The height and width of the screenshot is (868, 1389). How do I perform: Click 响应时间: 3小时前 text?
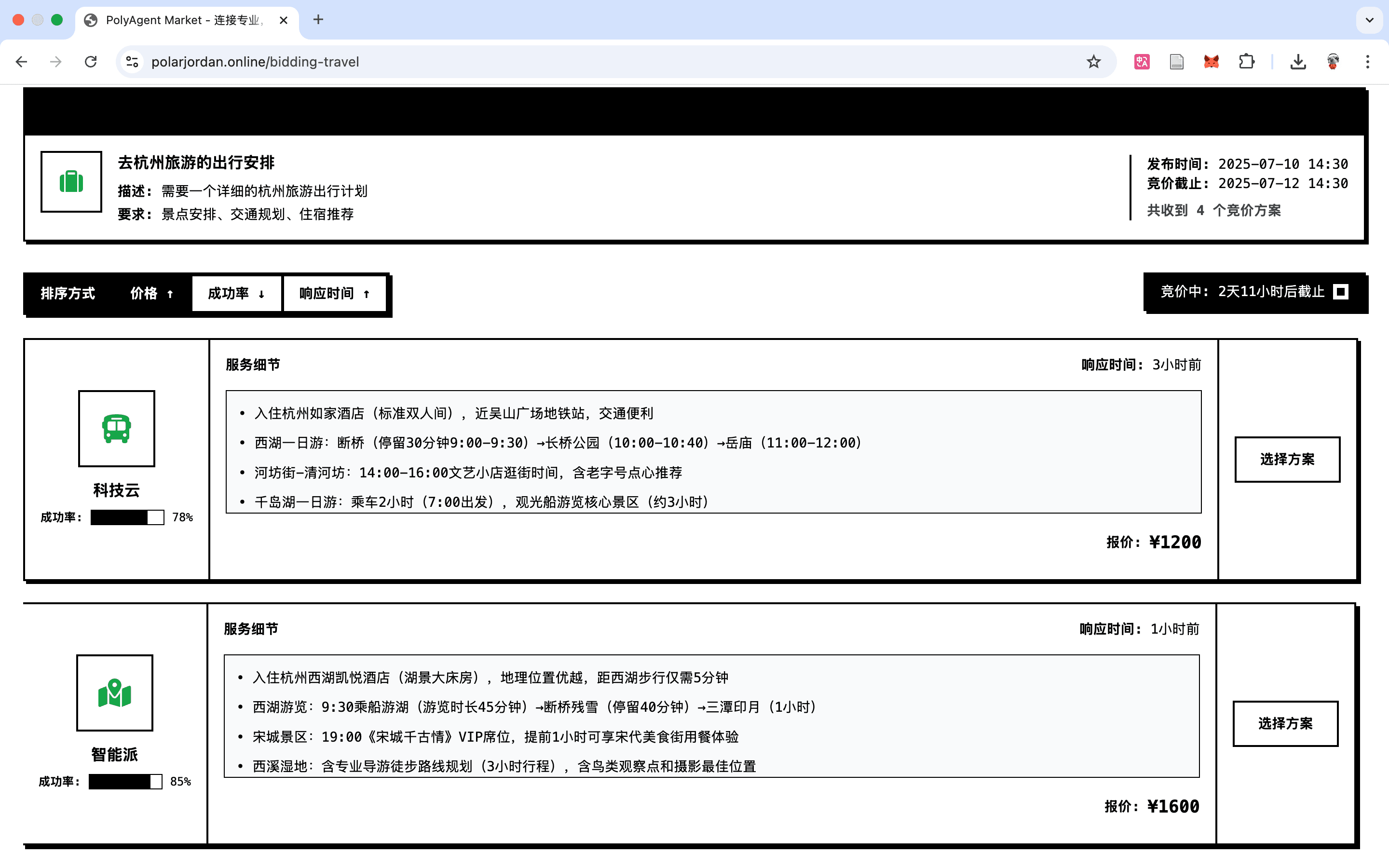1141,365
